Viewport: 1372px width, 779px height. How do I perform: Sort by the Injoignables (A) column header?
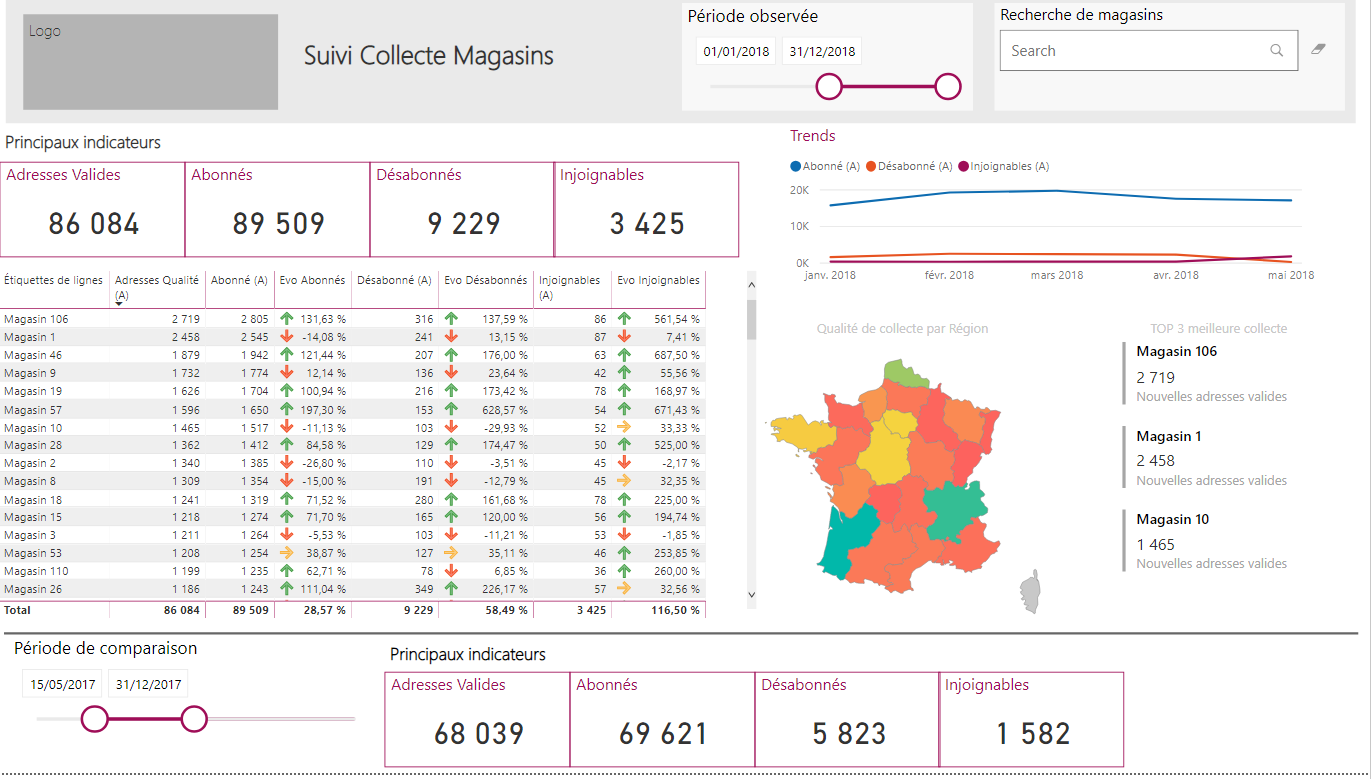point(572,288)
